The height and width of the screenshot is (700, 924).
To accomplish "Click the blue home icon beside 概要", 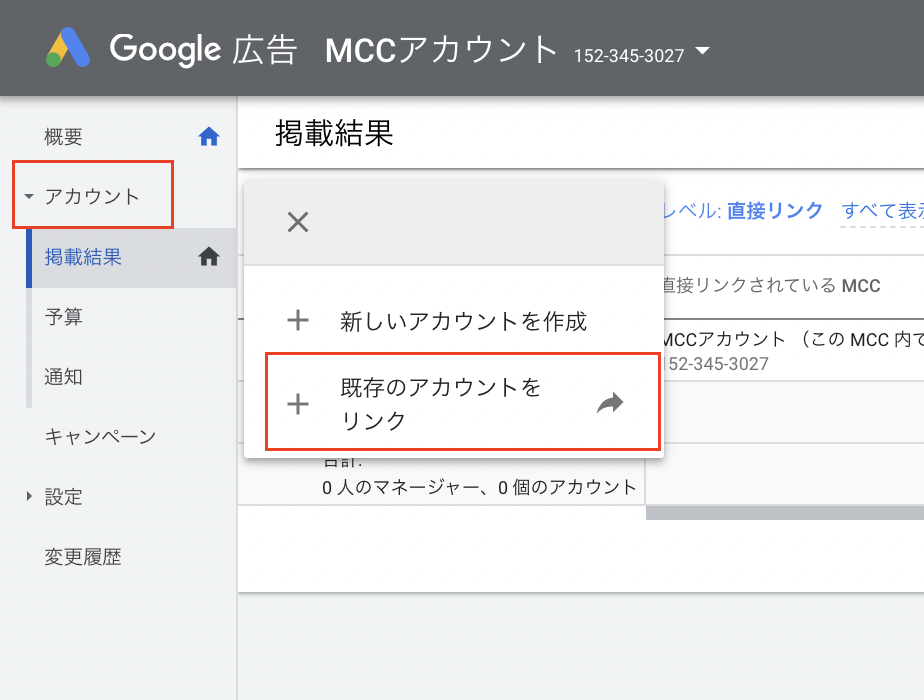I will click(x=209, y=137).
